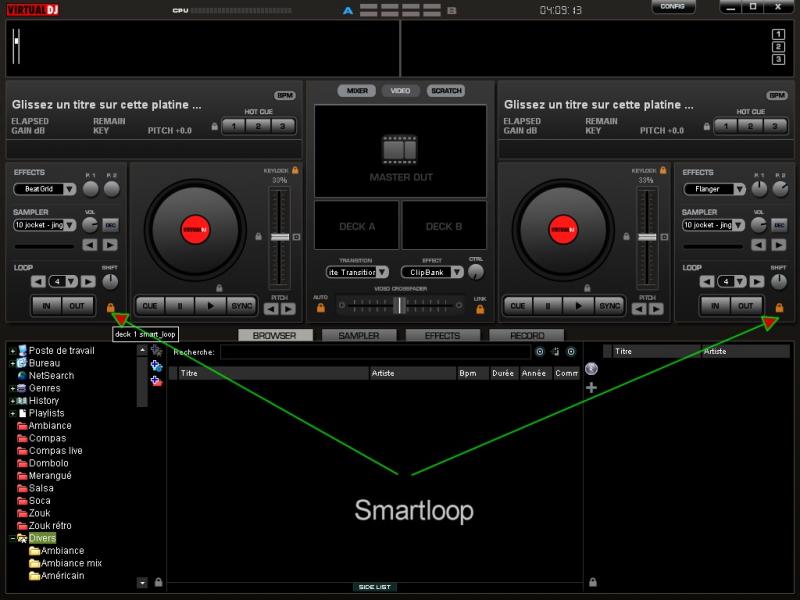The height and width of the screenshot is (600, 800).
Task: Collapse the Divers folder
Action: coord(12,538)
